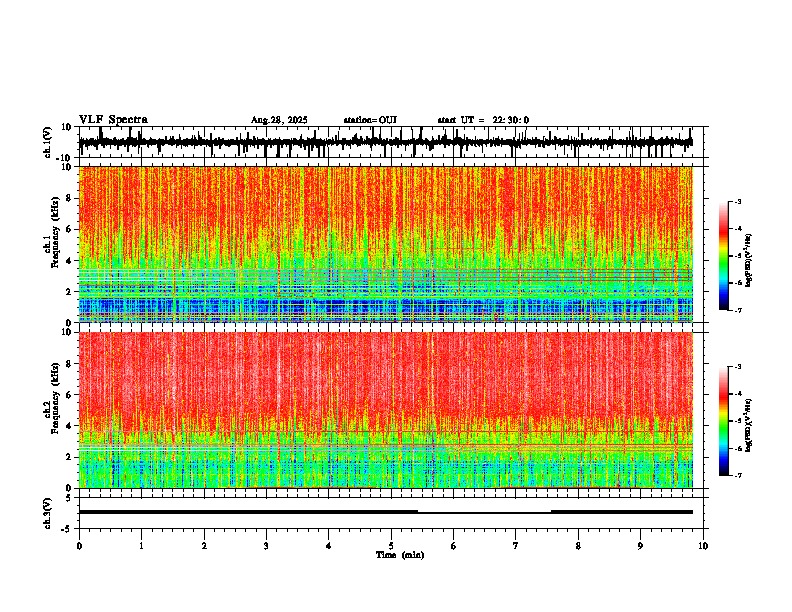Click the "5" tick on ch.3(V) axis
The height and width of the screenshot is (612, 792).
click(x=70, y=498)
